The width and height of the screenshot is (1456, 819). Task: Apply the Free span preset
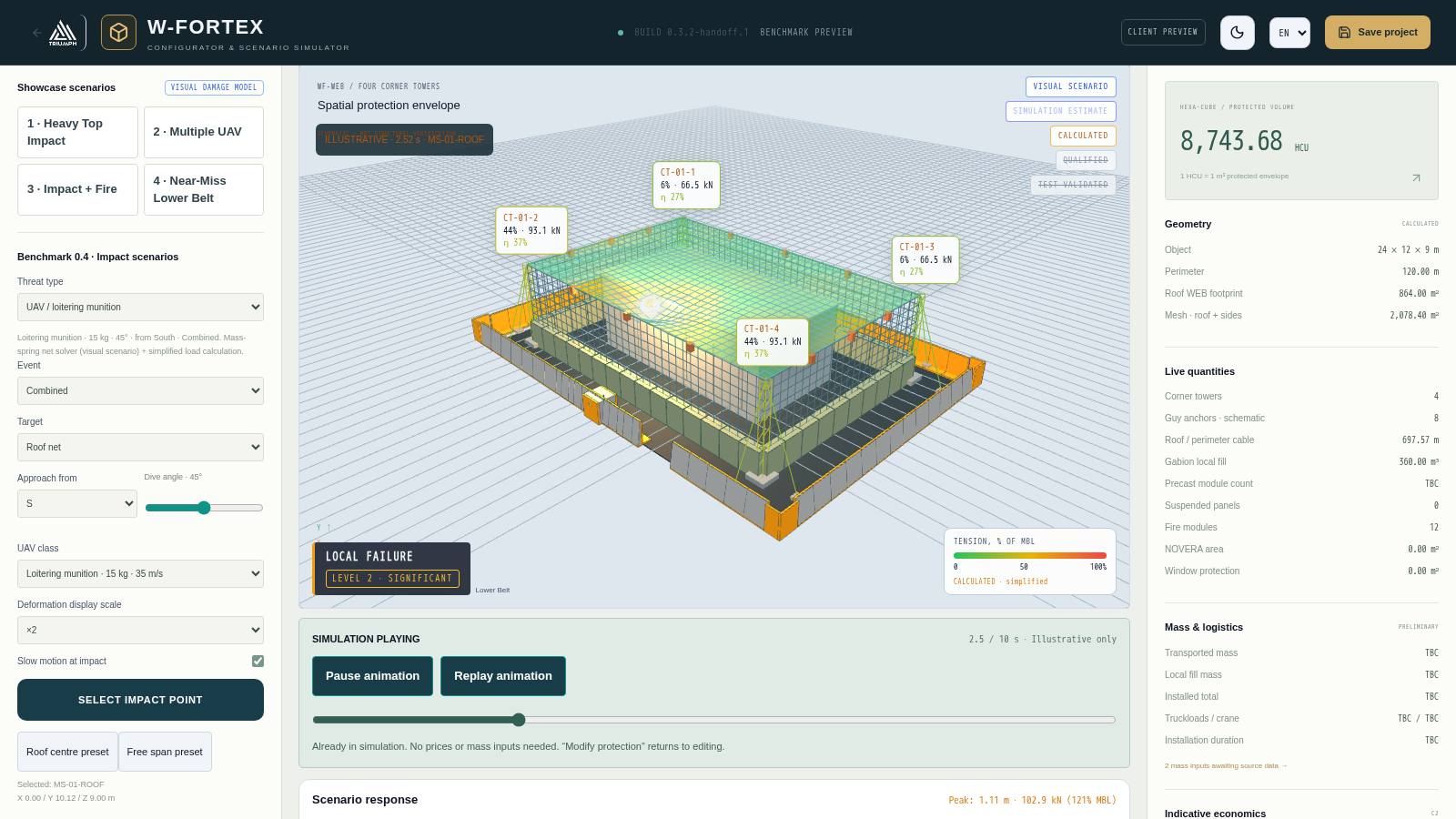point(165,752)
